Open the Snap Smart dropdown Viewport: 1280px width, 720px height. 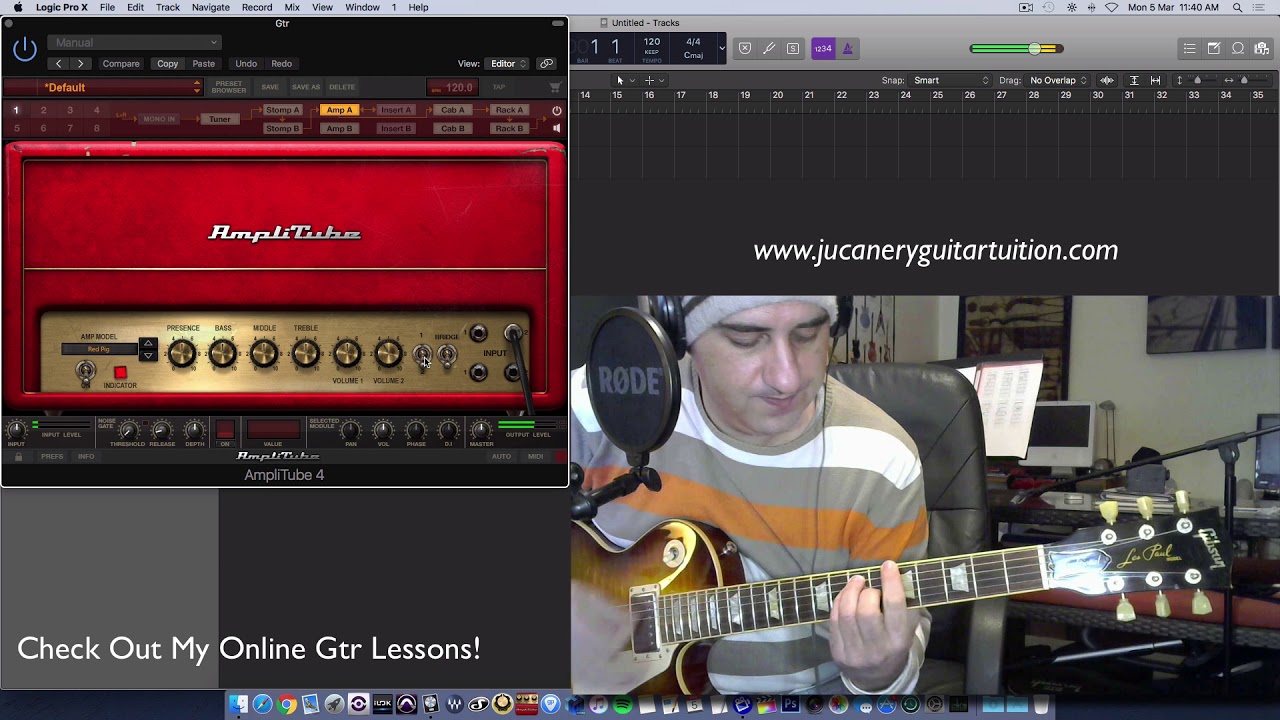[x=950, y=80]
